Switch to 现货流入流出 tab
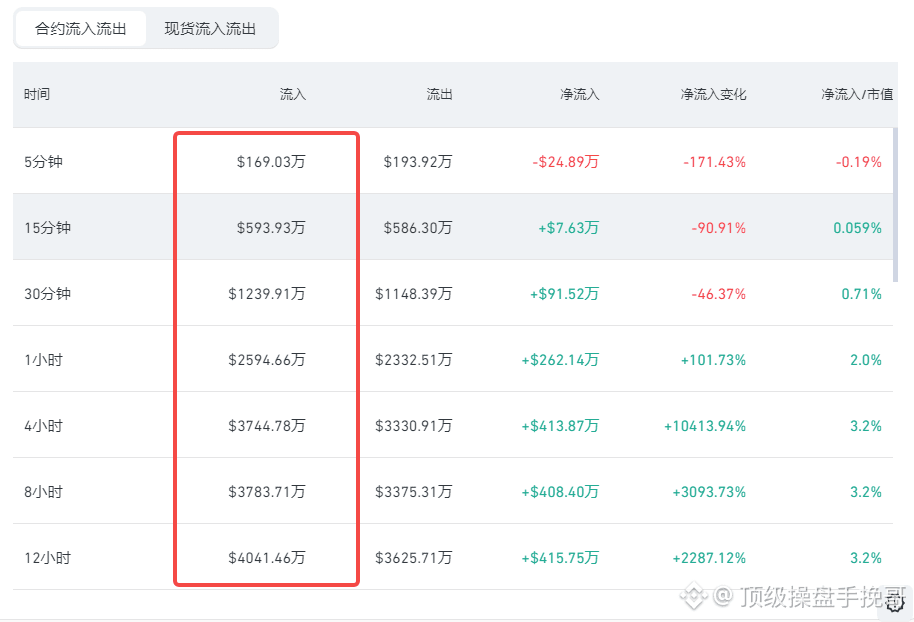 [210, 29]
